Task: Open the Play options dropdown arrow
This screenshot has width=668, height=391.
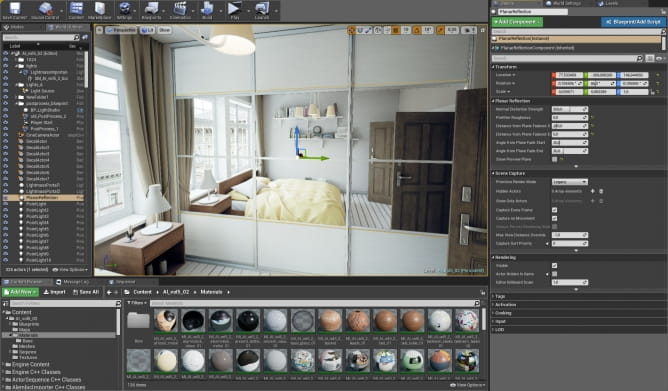Action: [248, 11]
